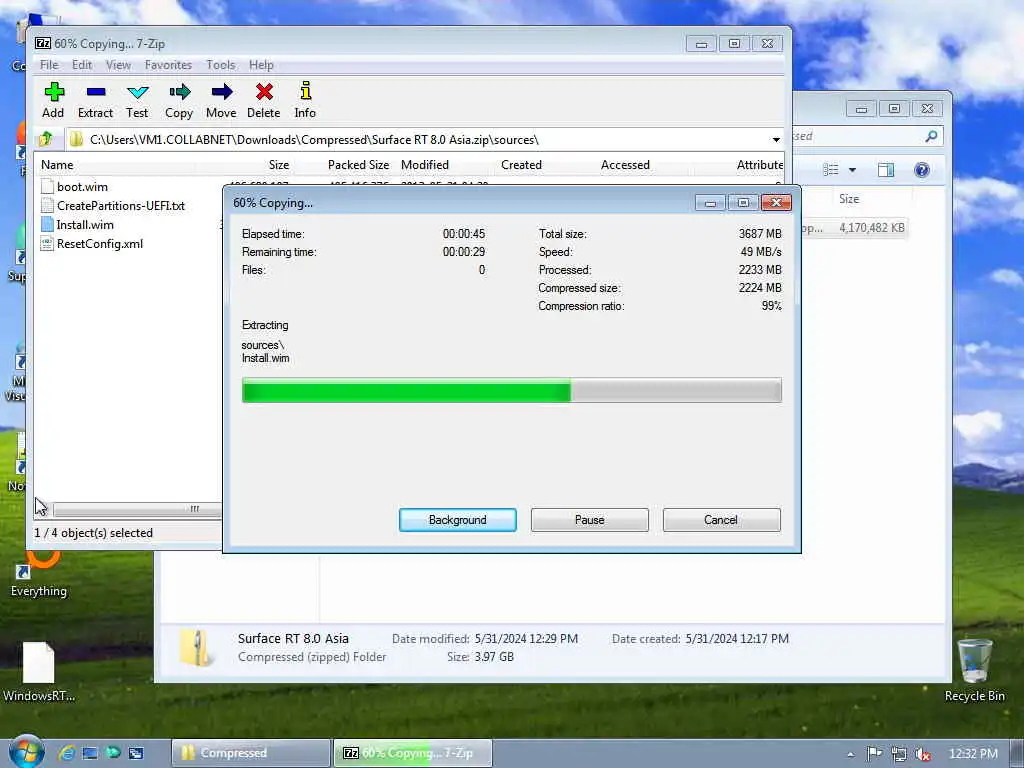
Task: Open the View menu in 7-Zip
Action: [x=118, y=65]
